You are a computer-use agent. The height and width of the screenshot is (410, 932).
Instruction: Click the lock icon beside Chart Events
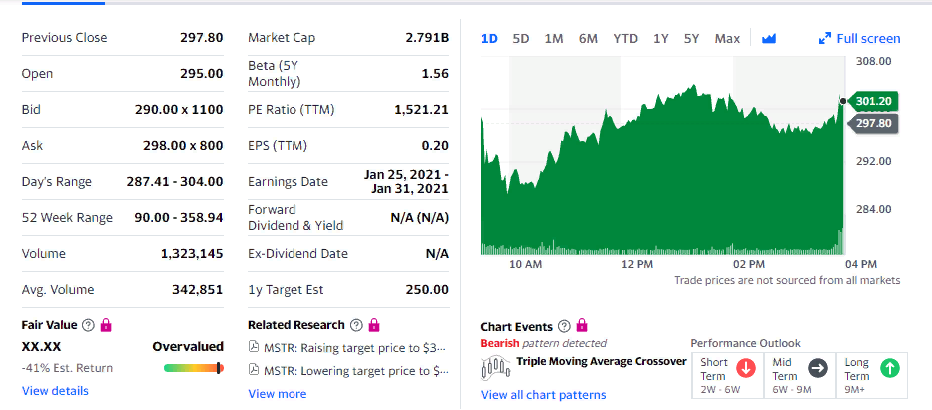click(582, 326)
